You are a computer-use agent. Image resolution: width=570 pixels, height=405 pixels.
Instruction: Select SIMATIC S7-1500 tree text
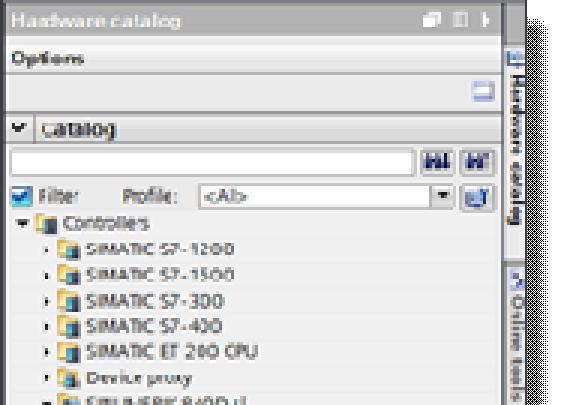160,275
